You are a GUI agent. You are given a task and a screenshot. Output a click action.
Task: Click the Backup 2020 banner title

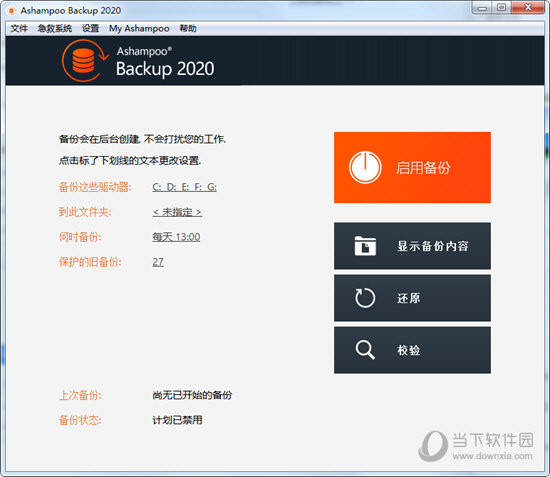[x=165, y=69]
